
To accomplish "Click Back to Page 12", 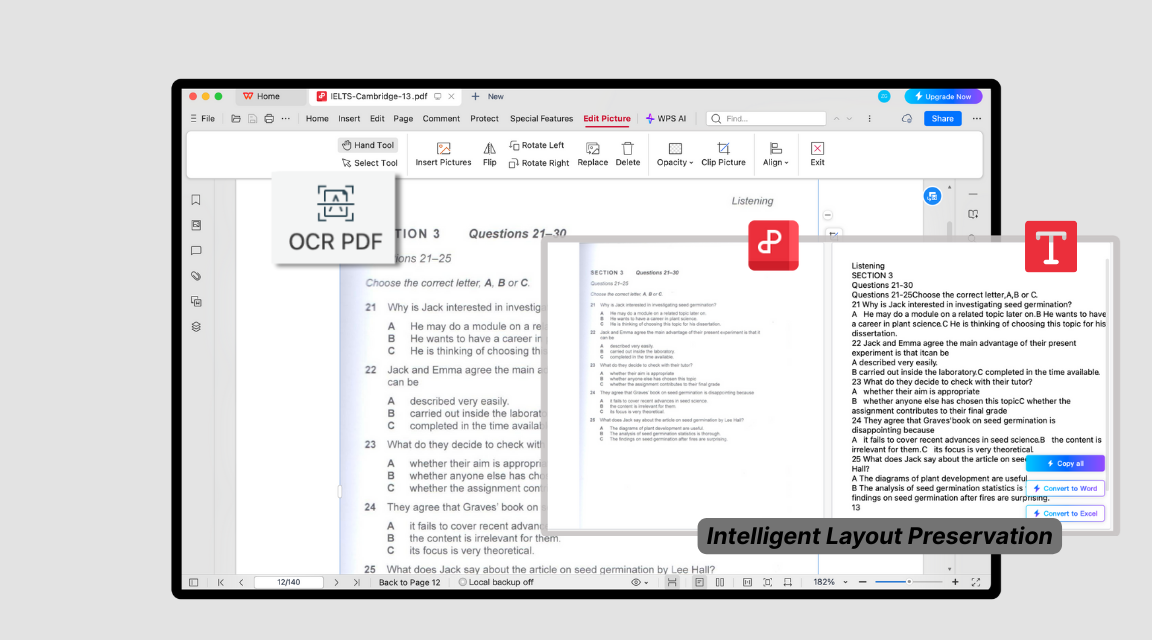I will coord(409,582).
